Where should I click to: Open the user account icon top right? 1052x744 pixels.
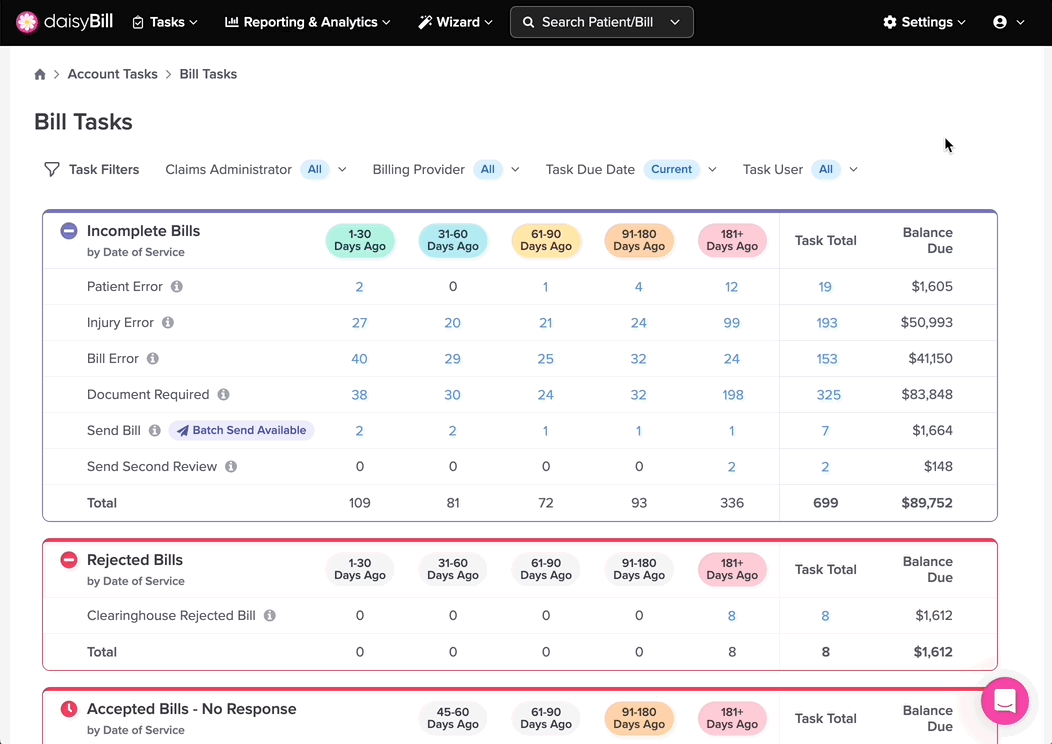(x=1003, y=21)
